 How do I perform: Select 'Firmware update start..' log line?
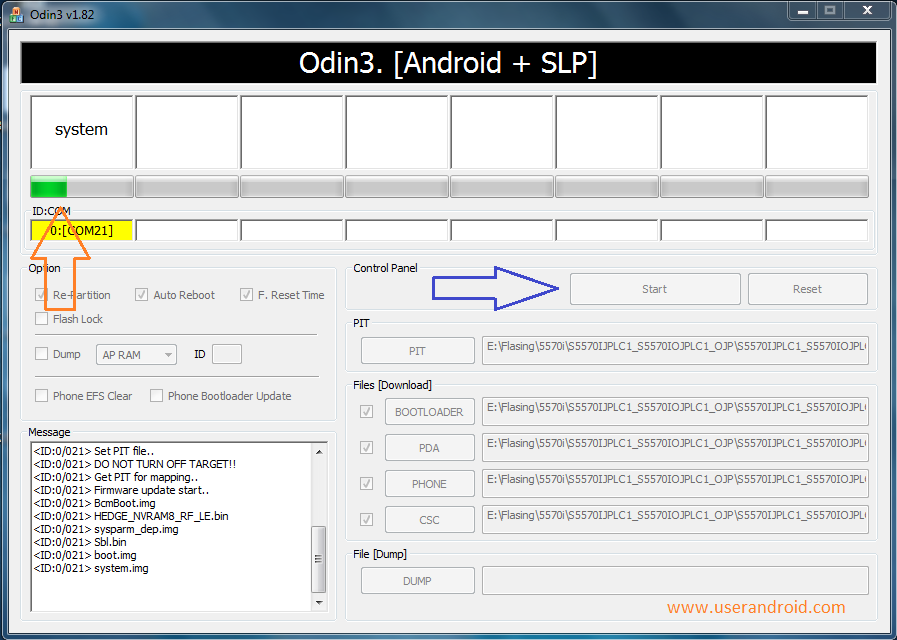(121, 490)
